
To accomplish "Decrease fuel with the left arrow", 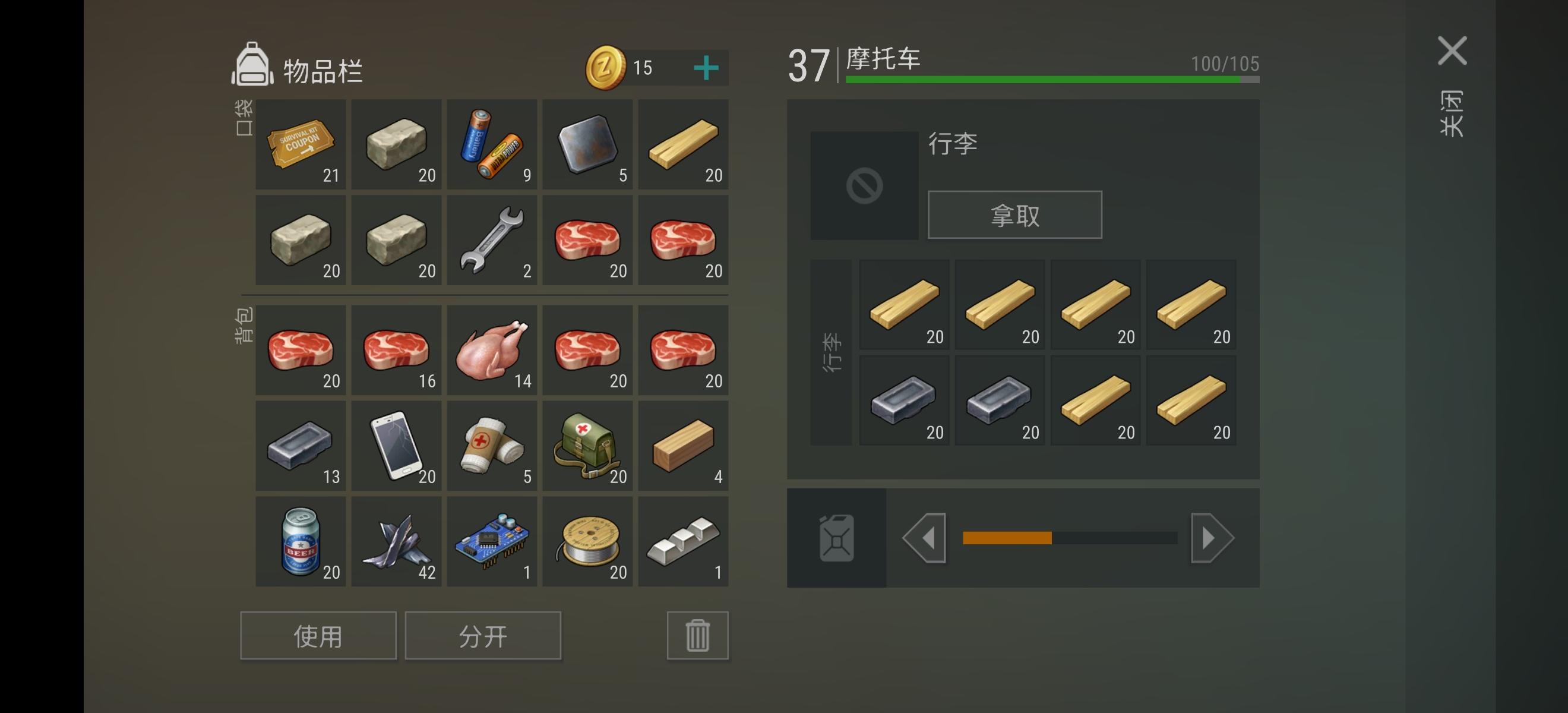I will (x=924, y=538).
